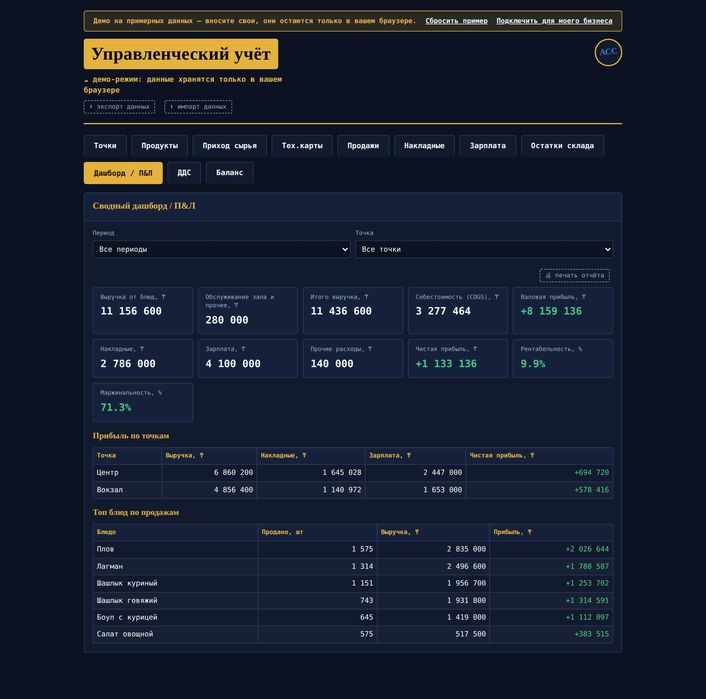
Task: Click the 'Салат овощной' dish row
Action: 353,634
